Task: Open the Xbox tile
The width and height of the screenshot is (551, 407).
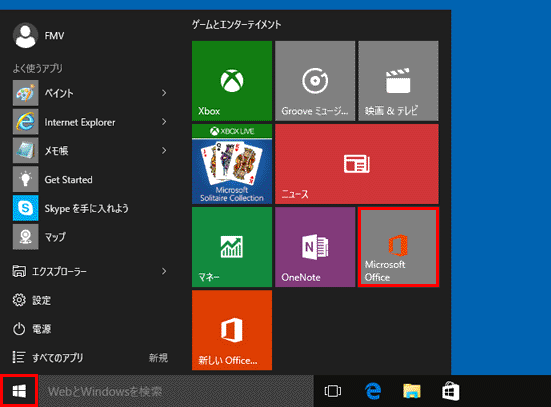Action: pos(232,81)
